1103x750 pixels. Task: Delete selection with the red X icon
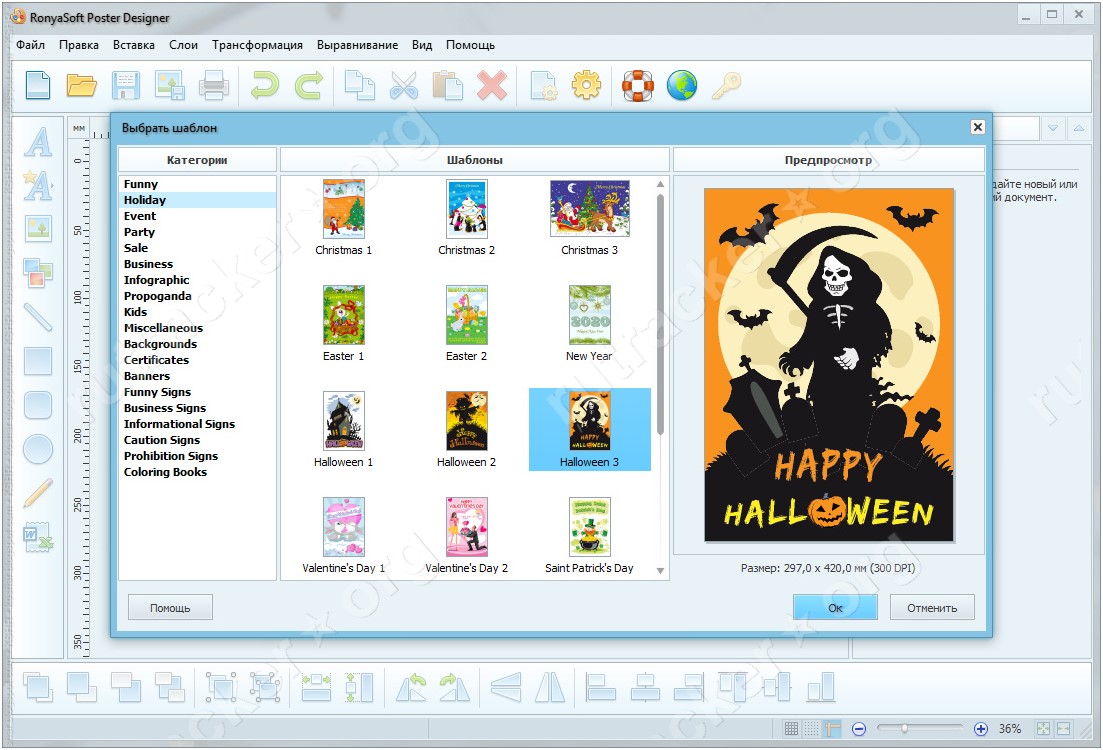pyautogui.click(x=492, y=85)
